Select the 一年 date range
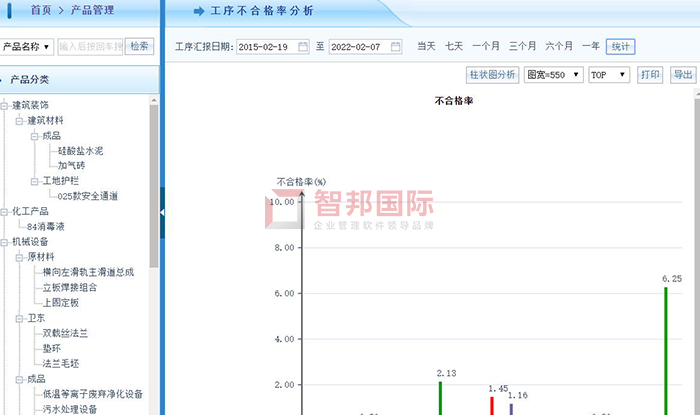700x415 pixels. 591,46
